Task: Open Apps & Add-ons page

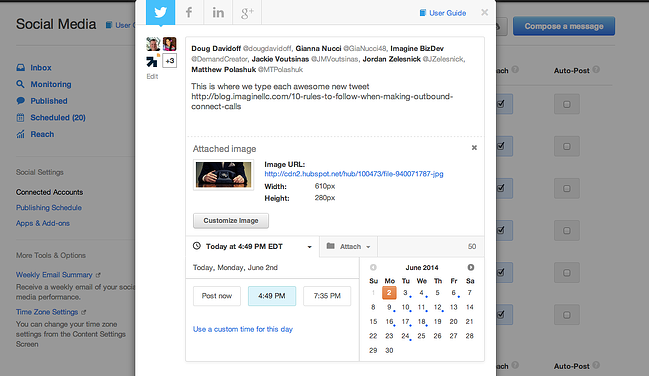Action: pyautogui.click(x=43, y=223)
